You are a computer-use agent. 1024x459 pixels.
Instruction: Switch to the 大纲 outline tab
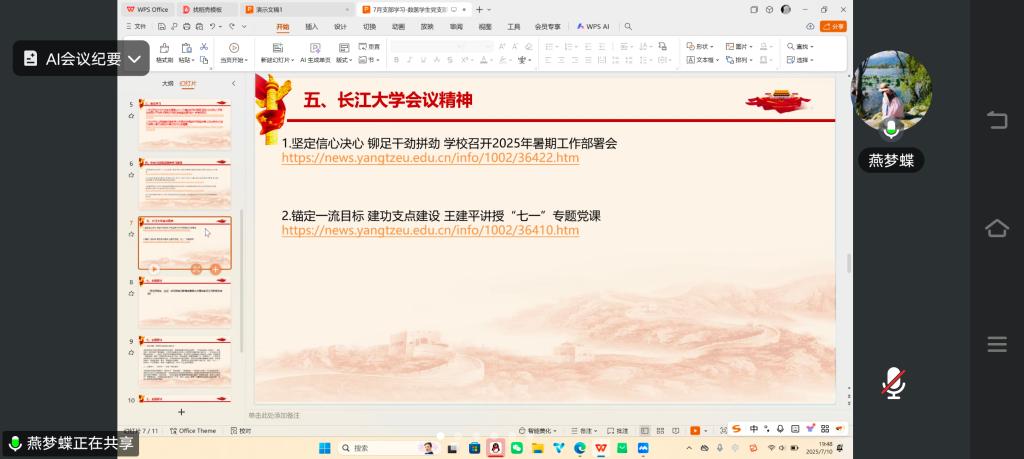[168, 84]
